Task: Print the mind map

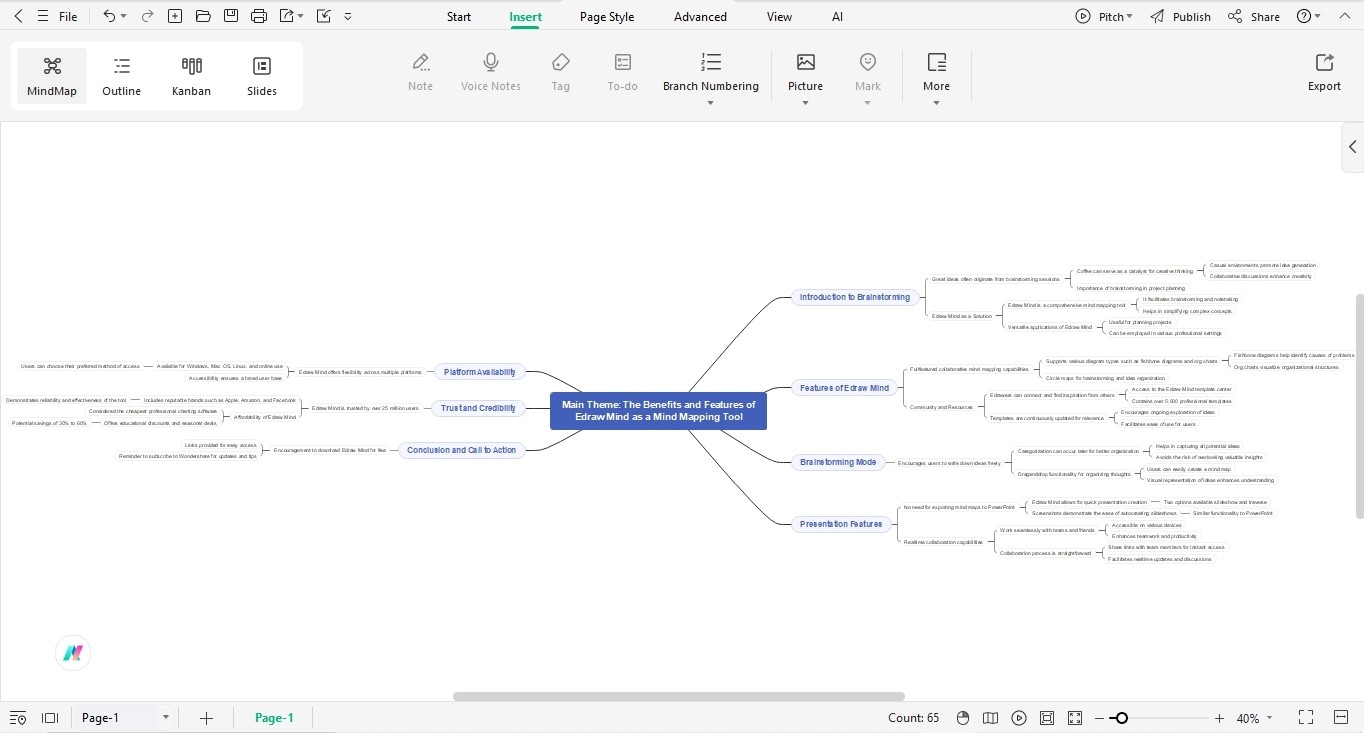Action: pos(259,16)
